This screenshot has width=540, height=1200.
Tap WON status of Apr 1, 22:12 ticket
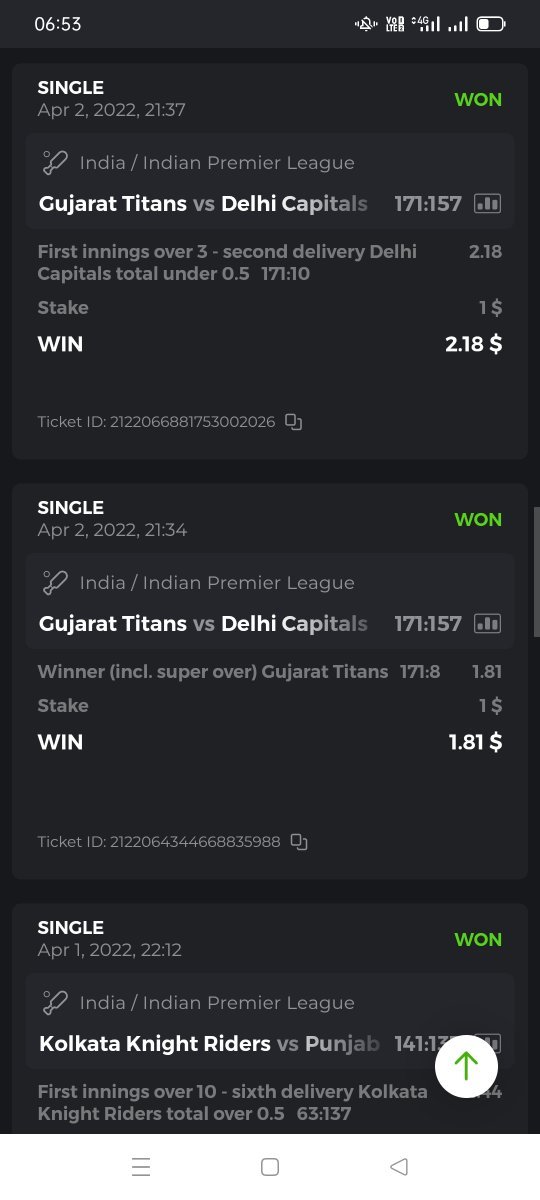(478, 939)
